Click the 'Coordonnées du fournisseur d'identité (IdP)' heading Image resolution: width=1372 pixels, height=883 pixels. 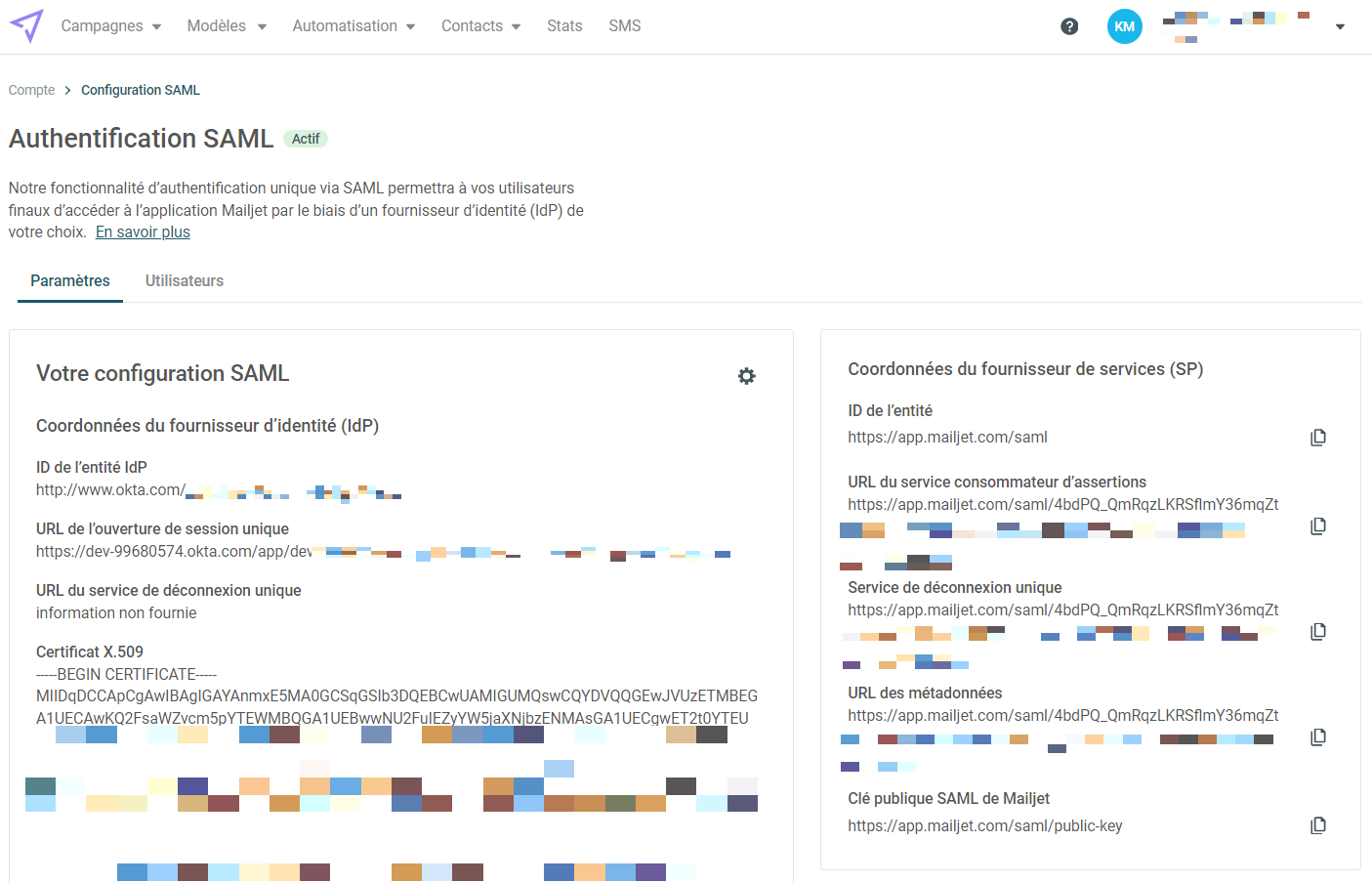(208, 426)
